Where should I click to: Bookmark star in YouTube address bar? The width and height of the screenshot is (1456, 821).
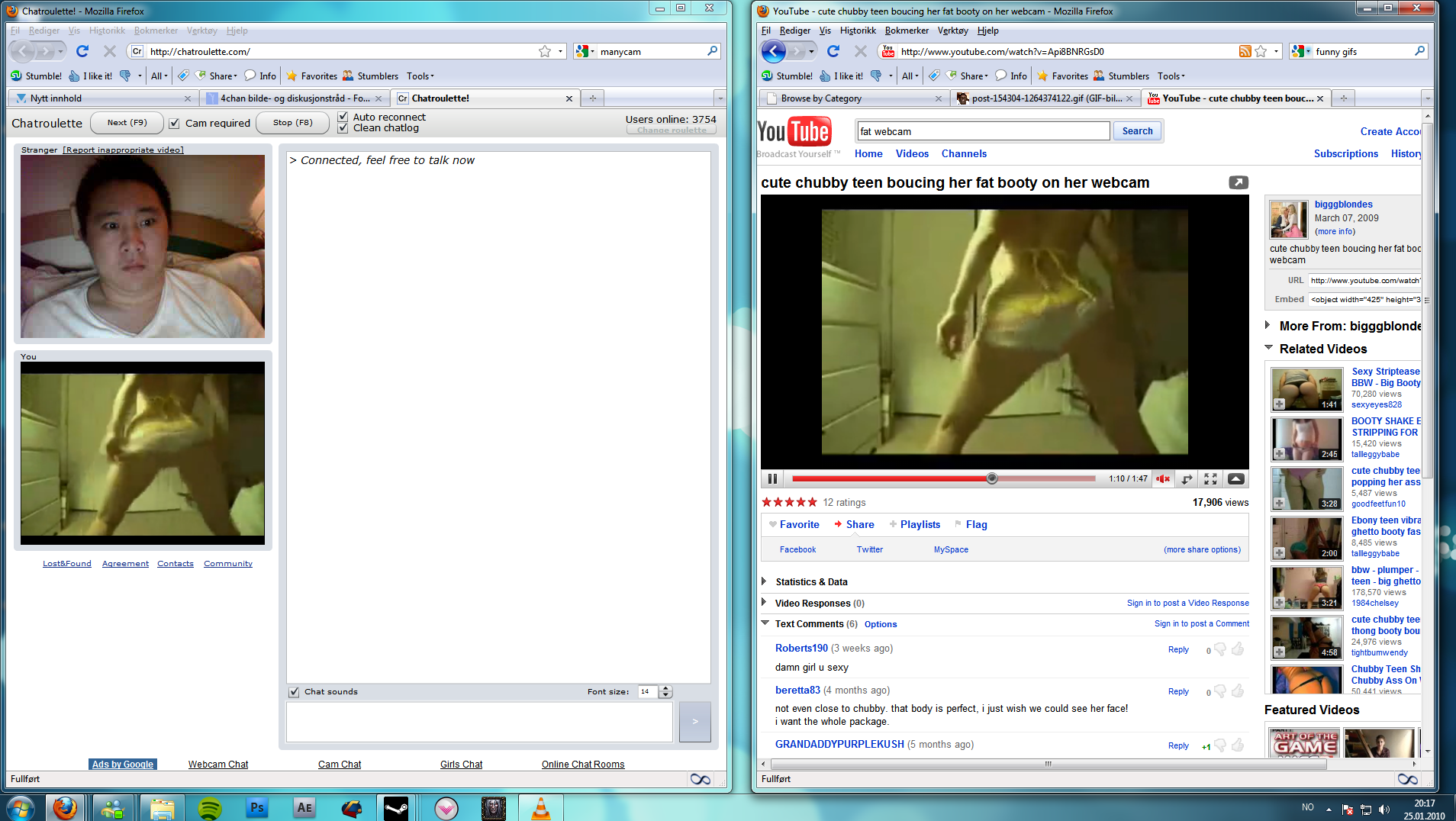pyautogui.click(x=1261, y=51)
